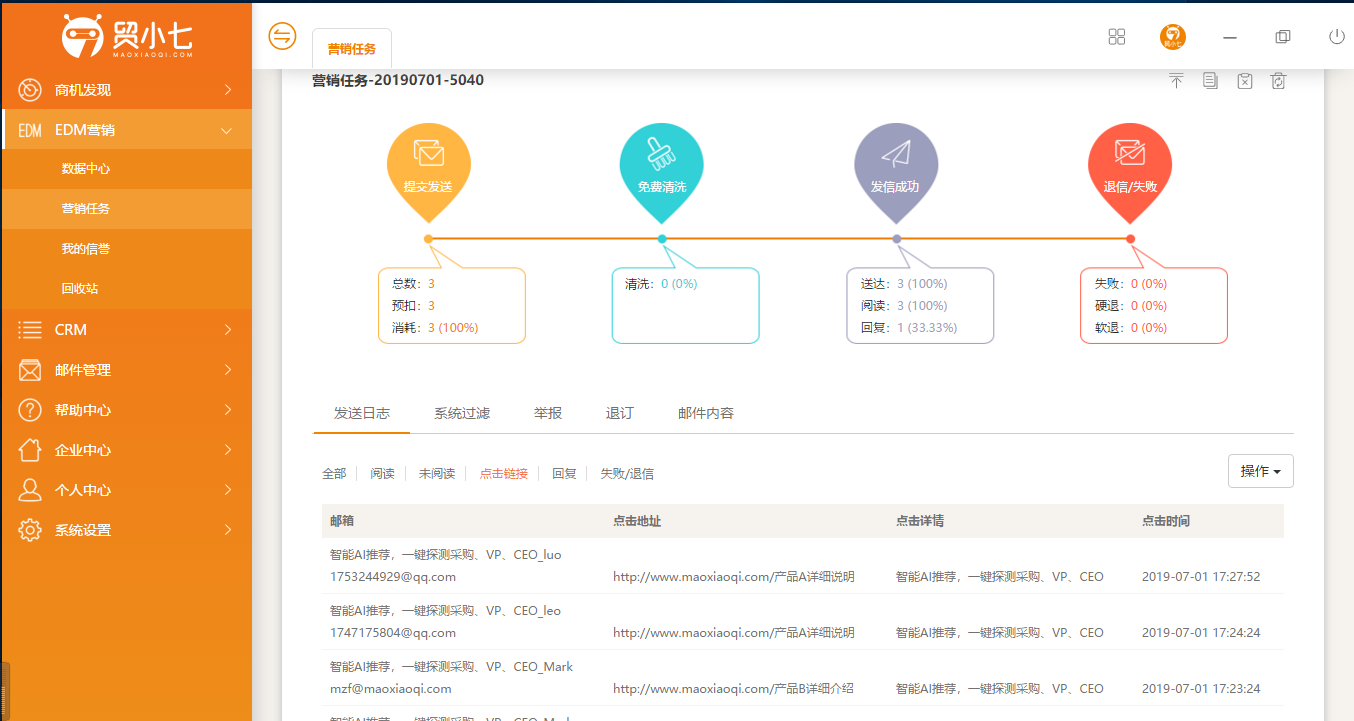Click the EDM icon in sidebar
The width and height of the screenshot is (1354, 721).
coord(30,131)
